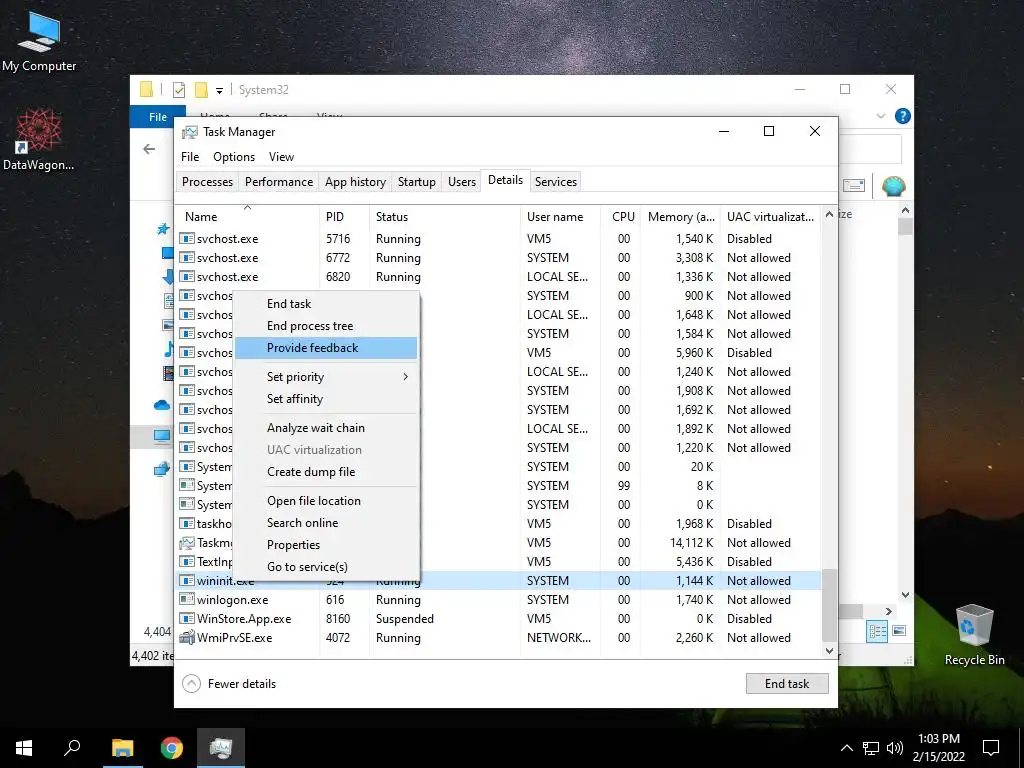The width and height of the screenshot is (1024, 768).
Task: Launch Google Chrome from taskbar
Action: click(172, 748)
